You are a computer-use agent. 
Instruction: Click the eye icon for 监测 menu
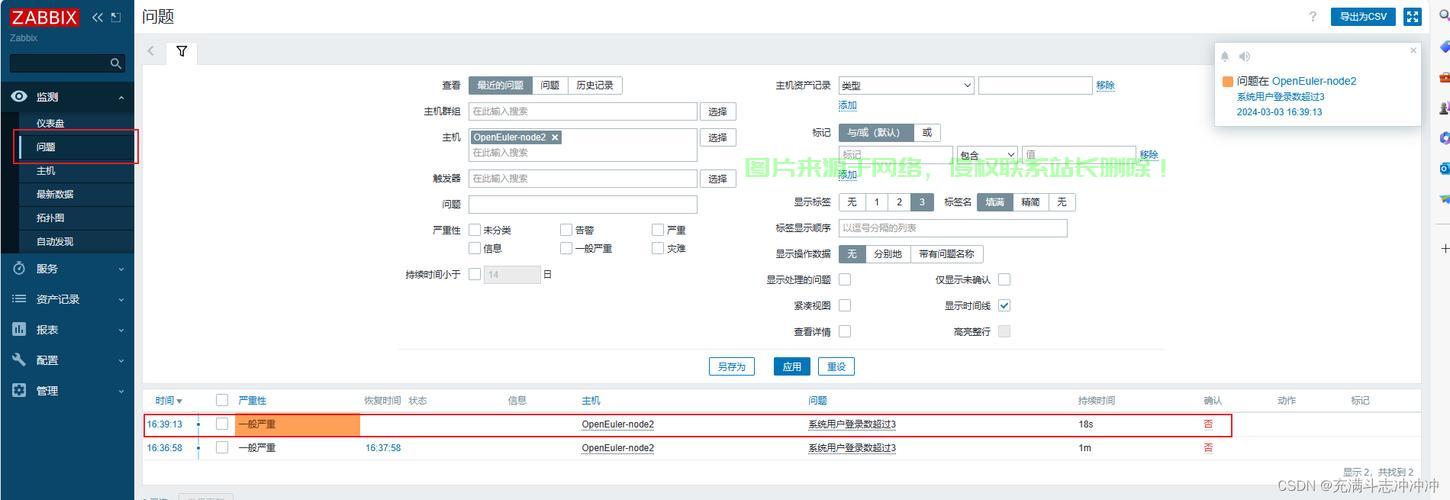pos(19,97)
